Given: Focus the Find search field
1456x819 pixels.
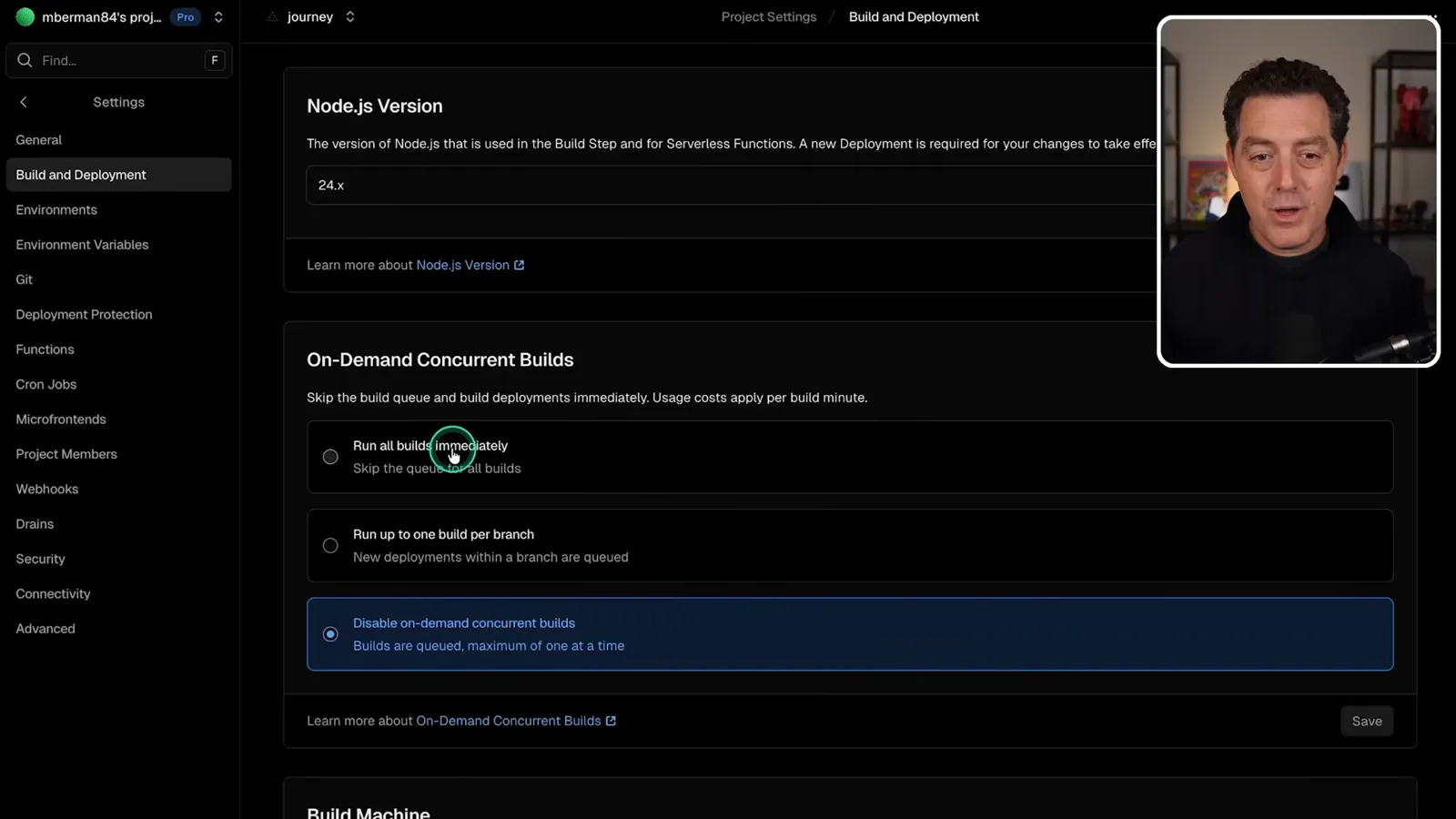Looking at the screenshot, I should tap(119, 60).
